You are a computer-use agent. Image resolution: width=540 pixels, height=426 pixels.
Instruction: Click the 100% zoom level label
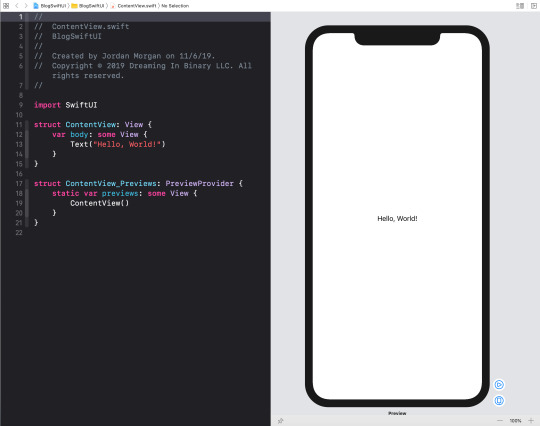click(516, 420)
